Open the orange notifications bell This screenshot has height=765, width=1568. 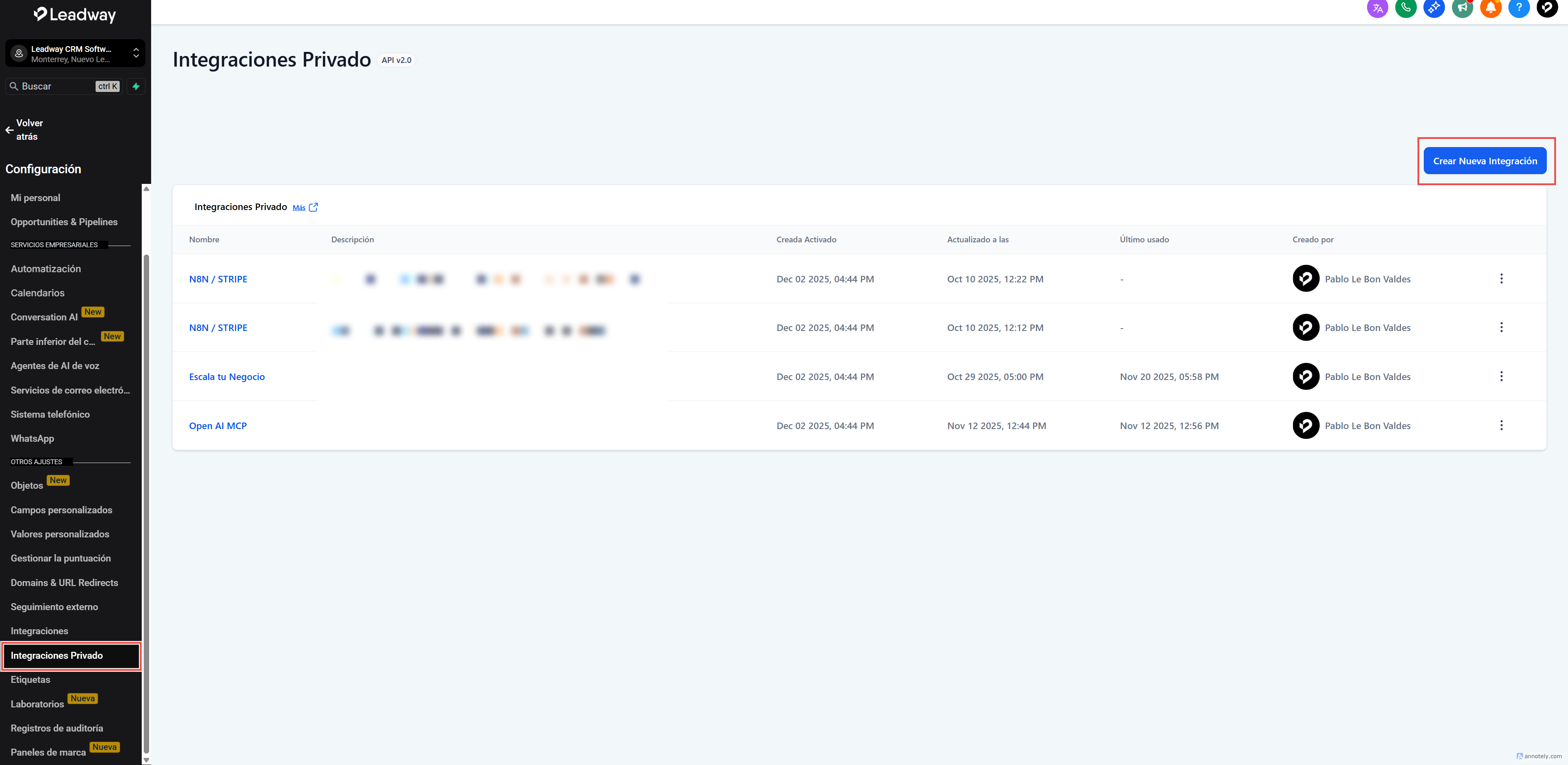[1491, 8]
